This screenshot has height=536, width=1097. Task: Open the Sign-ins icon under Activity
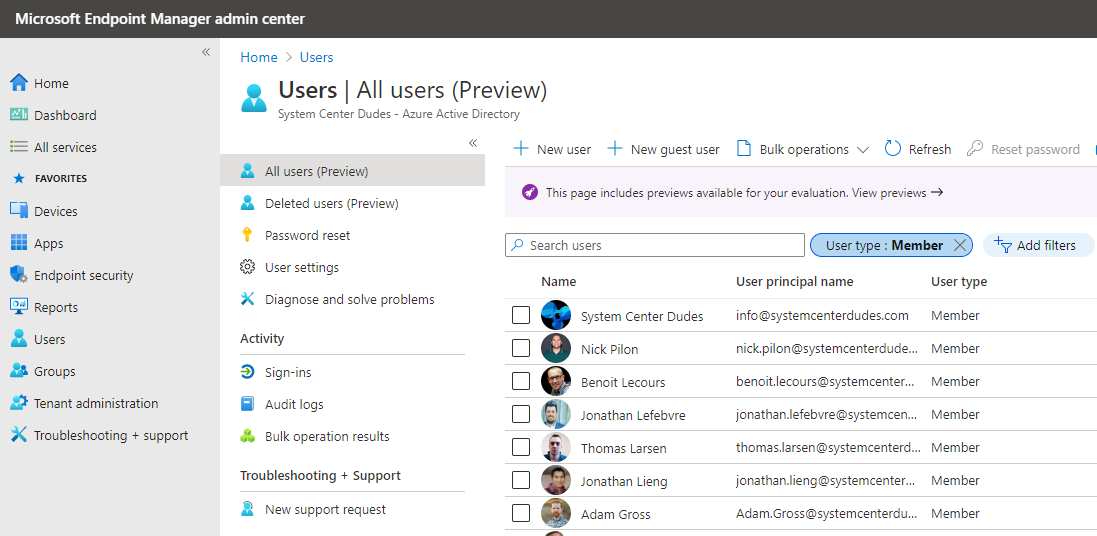pos(247,372)
